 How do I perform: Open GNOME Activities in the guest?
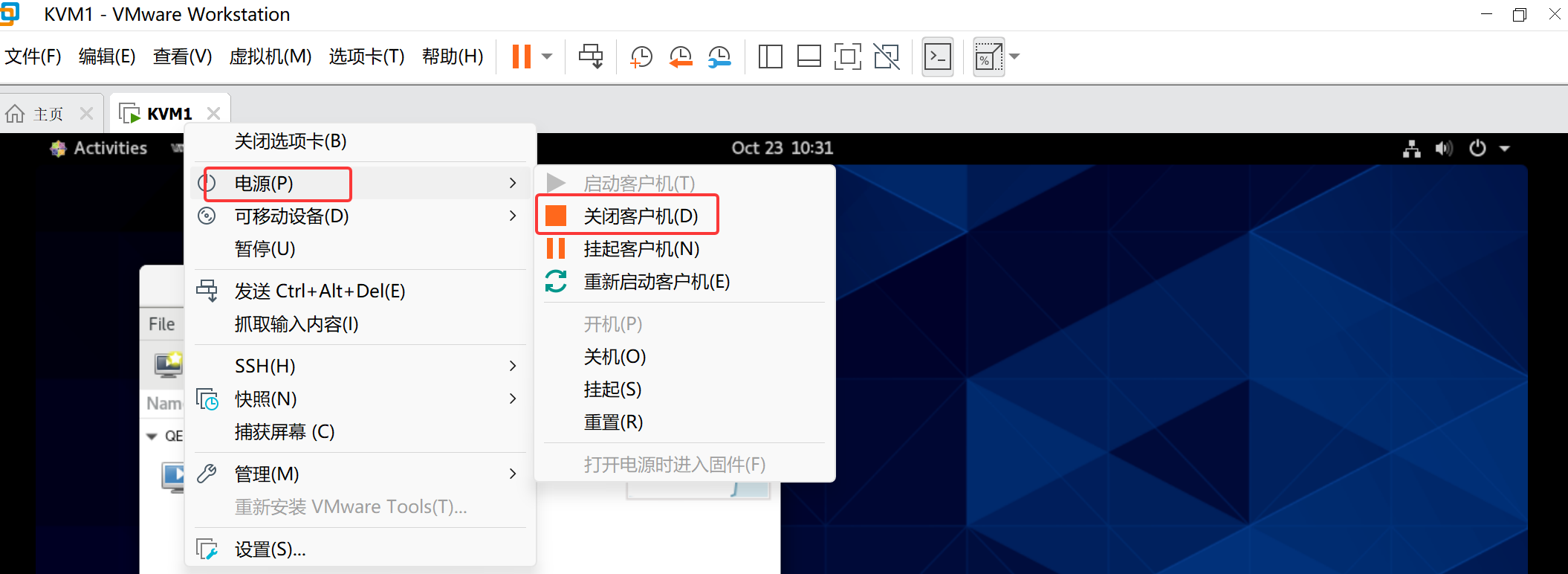98,148
